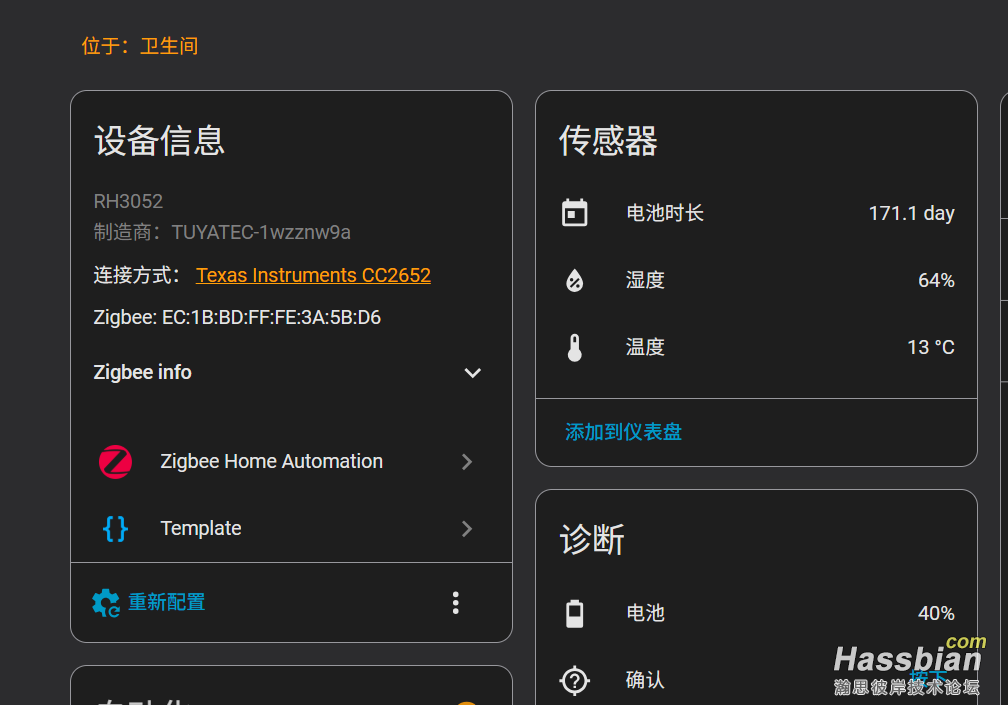
Task: Click the thermometer icon beside 温度
Action: (574, 347)
